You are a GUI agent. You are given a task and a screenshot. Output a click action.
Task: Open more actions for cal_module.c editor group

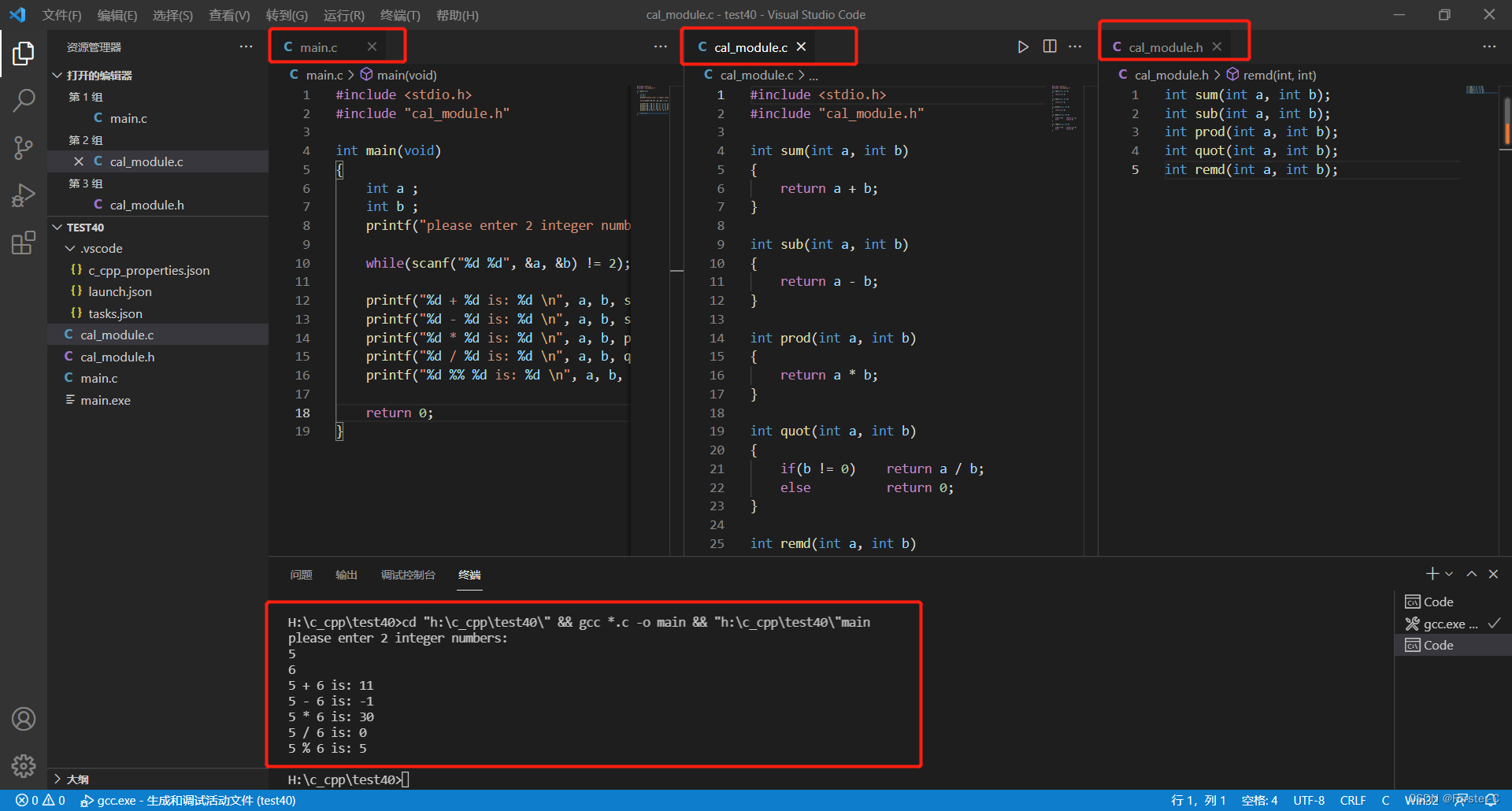pyautogui.click(x=1075, y=47)
